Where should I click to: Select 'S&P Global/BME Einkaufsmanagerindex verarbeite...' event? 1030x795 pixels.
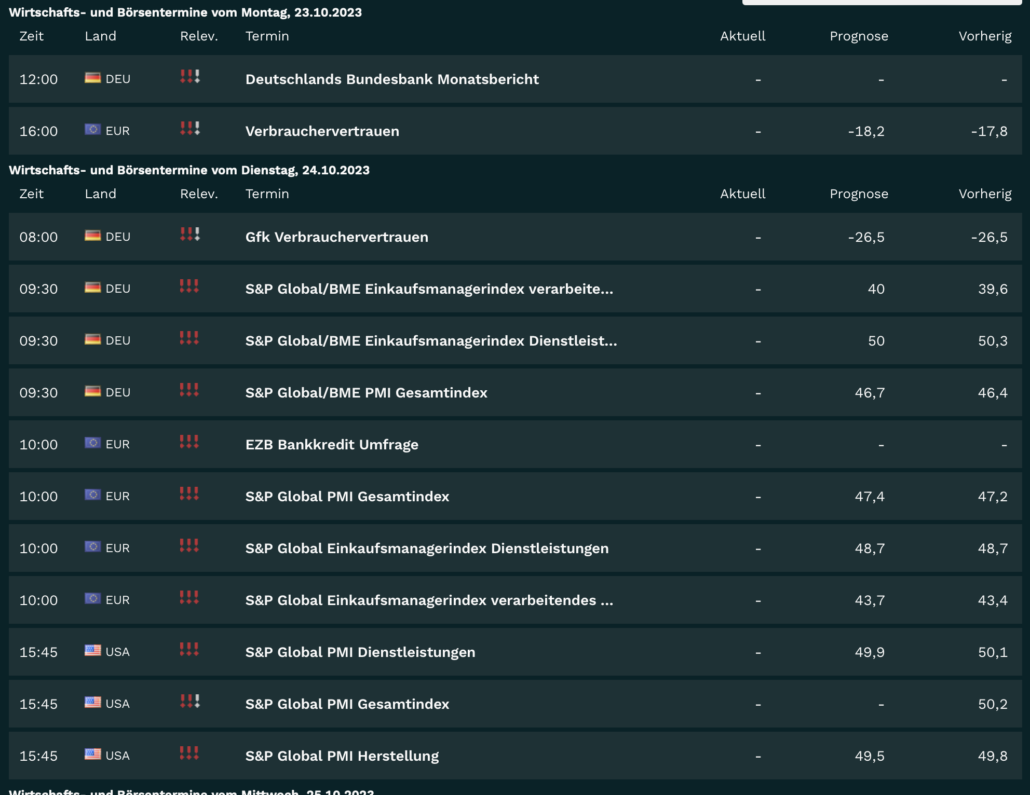tap(429, 289)
